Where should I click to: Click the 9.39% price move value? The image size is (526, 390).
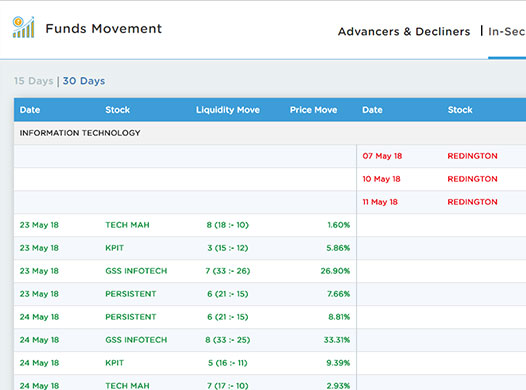[x=338, y=363]
